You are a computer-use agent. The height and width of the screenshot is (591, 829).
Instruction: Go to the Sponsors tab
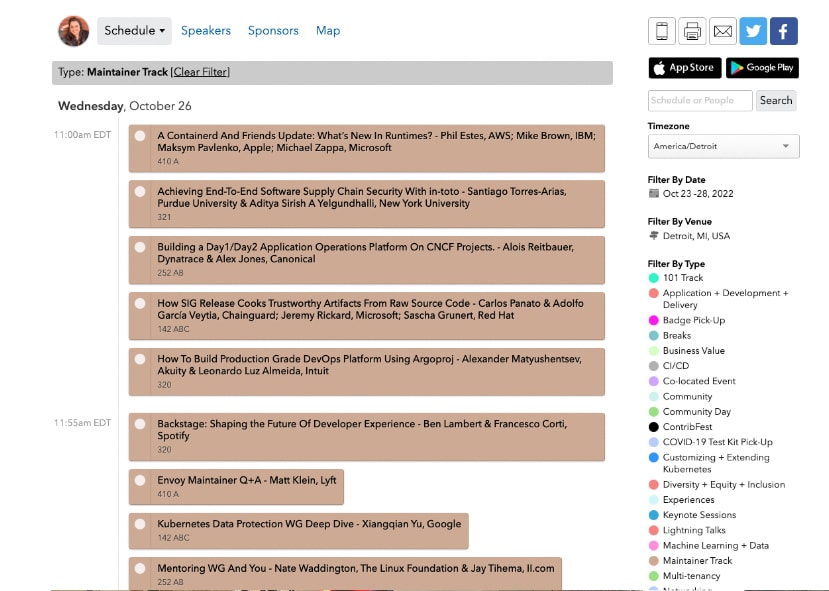point(273,31)
